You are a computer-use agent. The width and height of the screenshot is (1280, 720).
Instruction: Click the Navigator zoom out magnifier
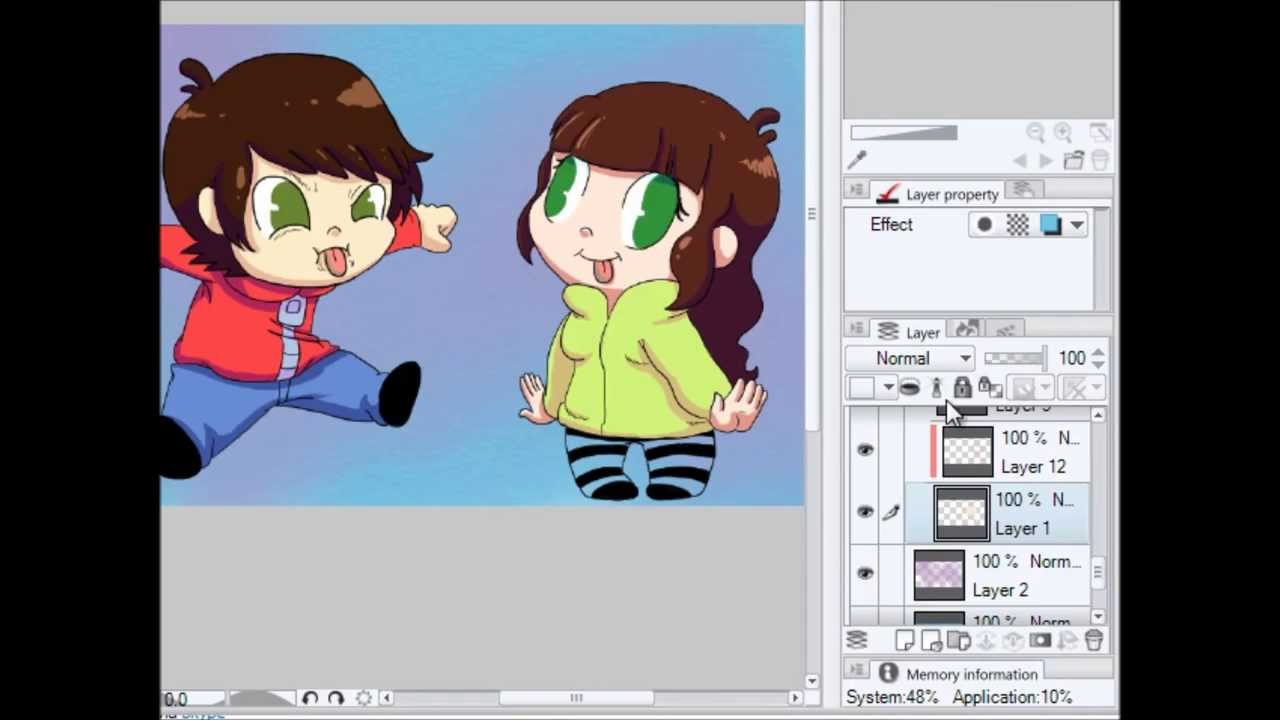[x=1035, y=132]
